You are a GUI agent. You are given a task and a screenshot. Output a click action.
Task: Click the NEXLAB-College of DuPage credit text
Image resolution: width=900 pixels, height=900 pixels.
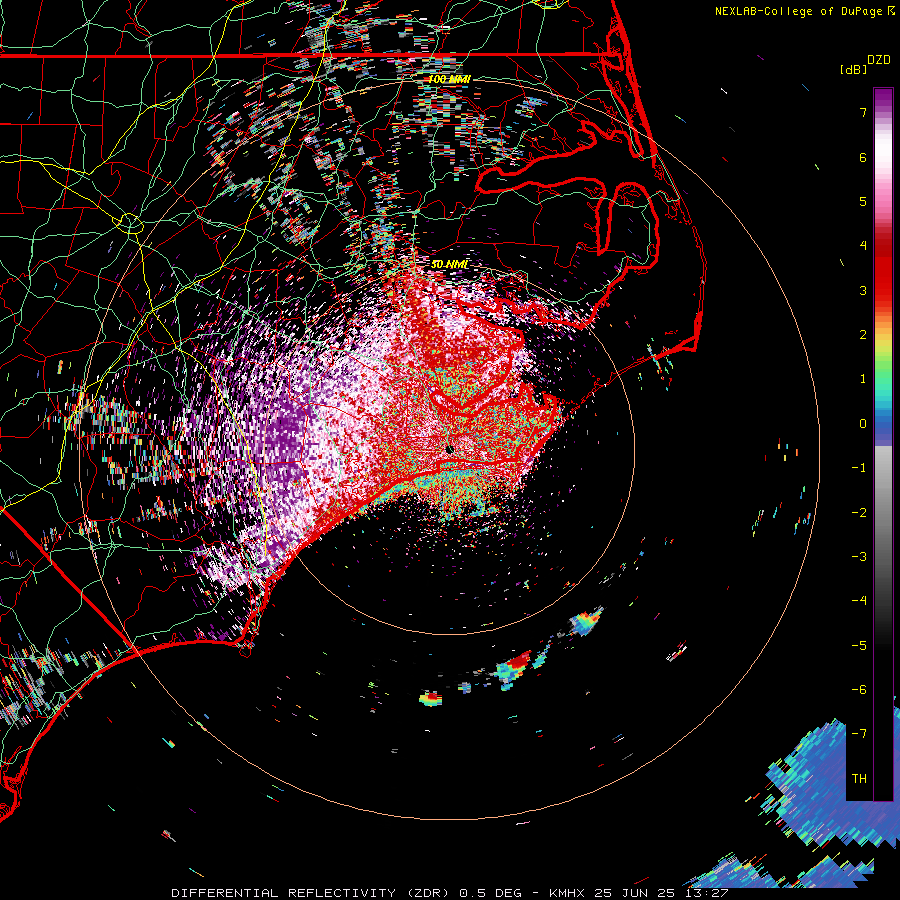(798, 11)
